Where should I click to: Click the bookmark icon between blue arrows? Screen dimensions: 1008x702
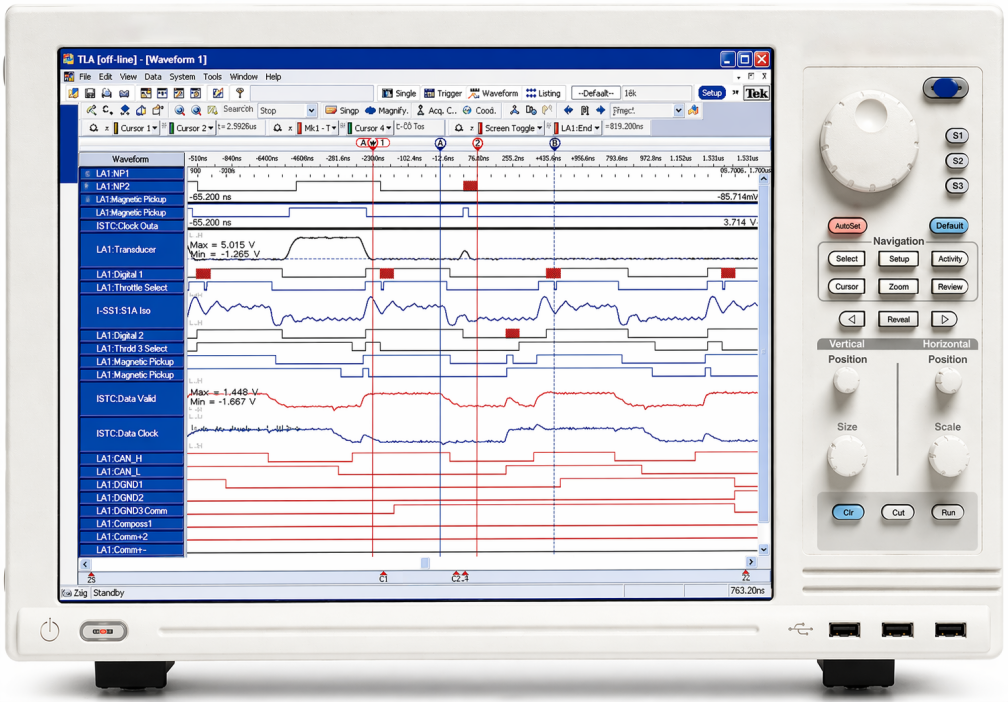584,110
